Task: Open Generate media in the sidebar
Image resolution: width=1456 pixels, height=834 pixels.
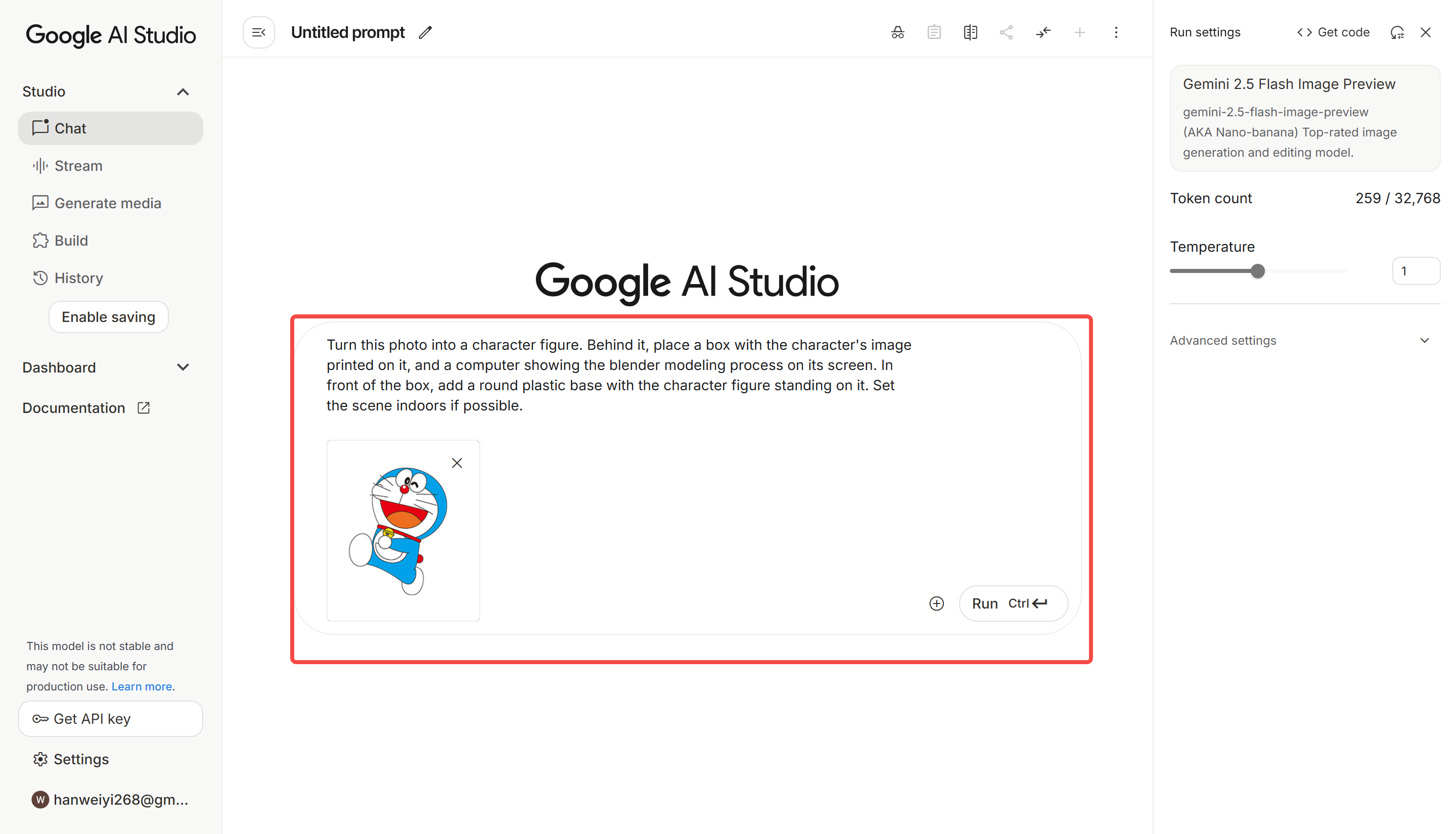Action: (x=107, y=203)
